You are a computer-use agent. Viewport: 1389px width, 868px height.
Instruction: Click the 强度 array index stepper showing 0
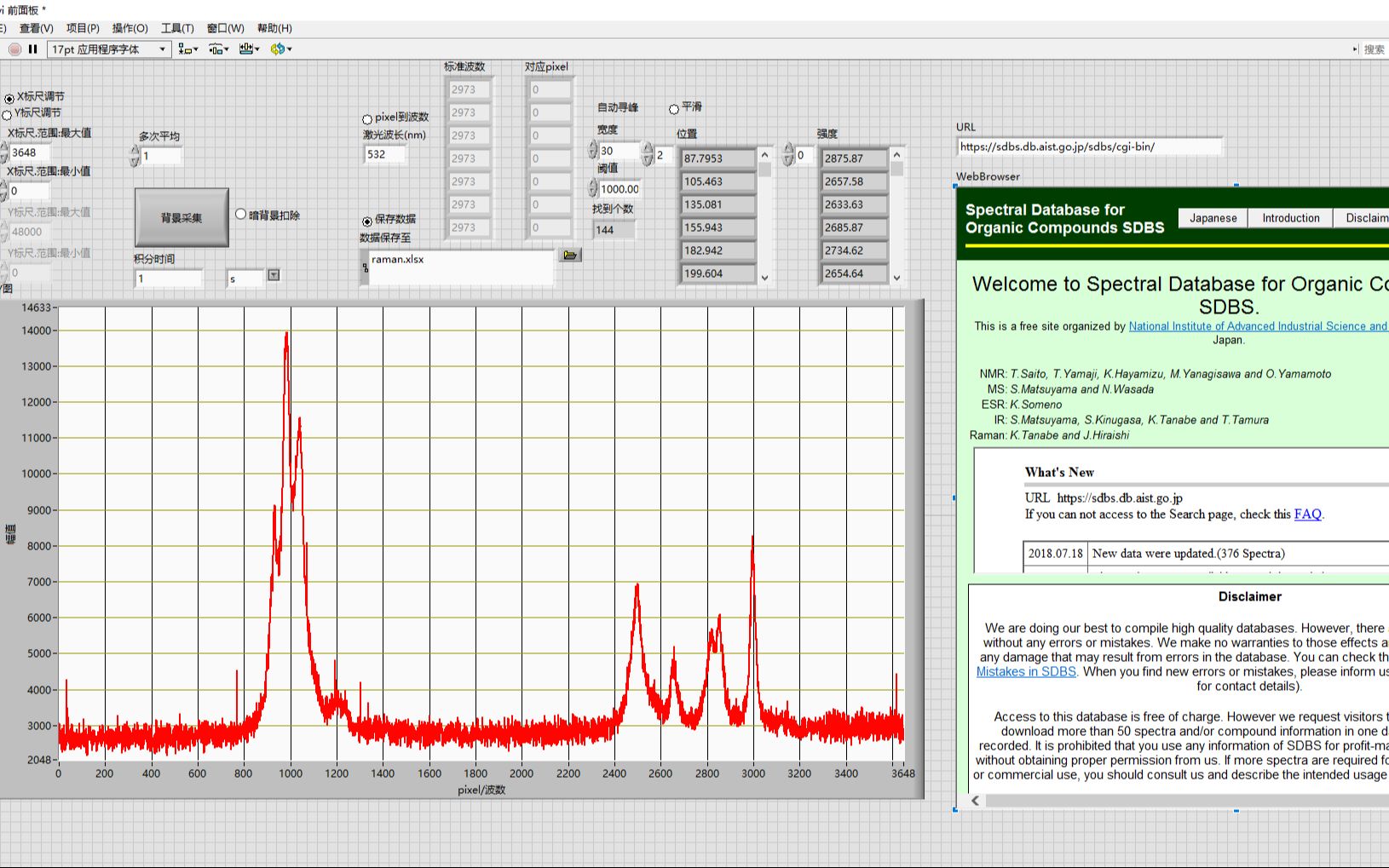click(x=788, y=154)
